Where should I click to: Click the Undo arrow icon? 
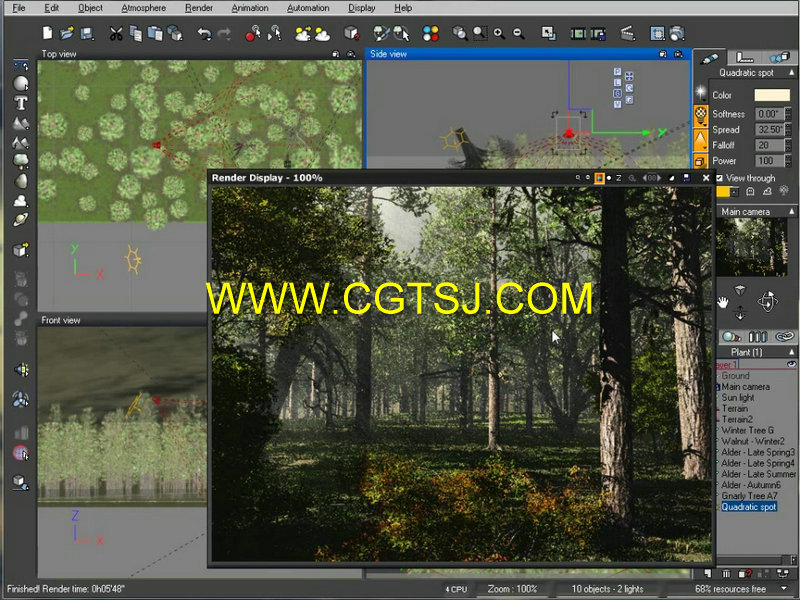click(205, 34)
